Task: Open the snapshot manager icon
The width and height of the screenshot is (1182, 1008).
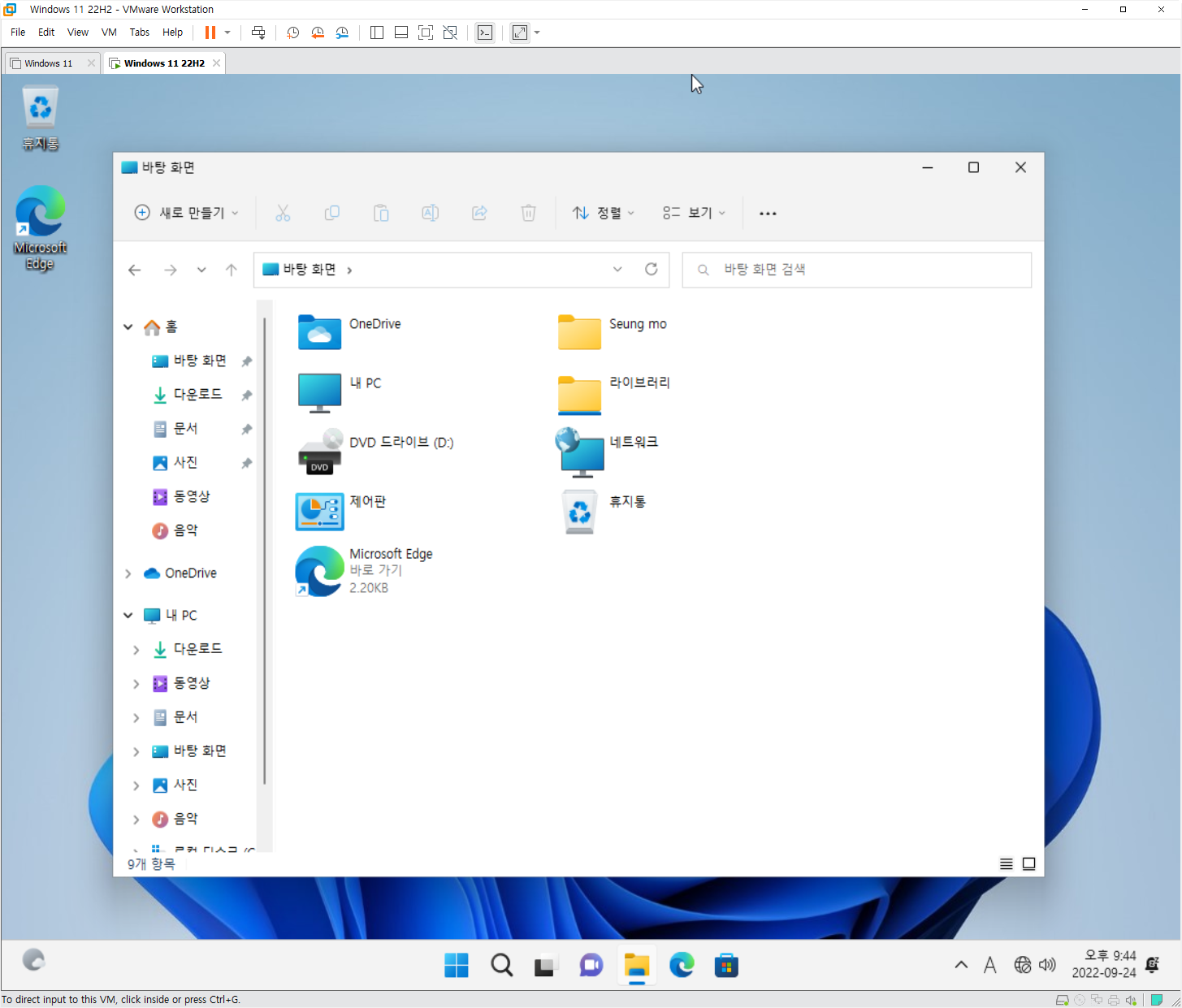Action: [342, 32]
